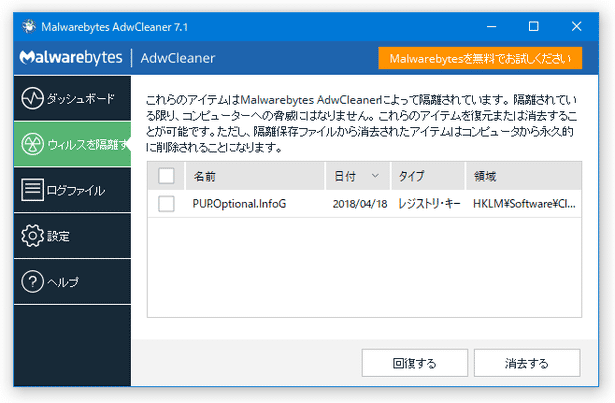Click AdwCleaner text in header
Screen dimensions: 615x403
pos(178,58)
